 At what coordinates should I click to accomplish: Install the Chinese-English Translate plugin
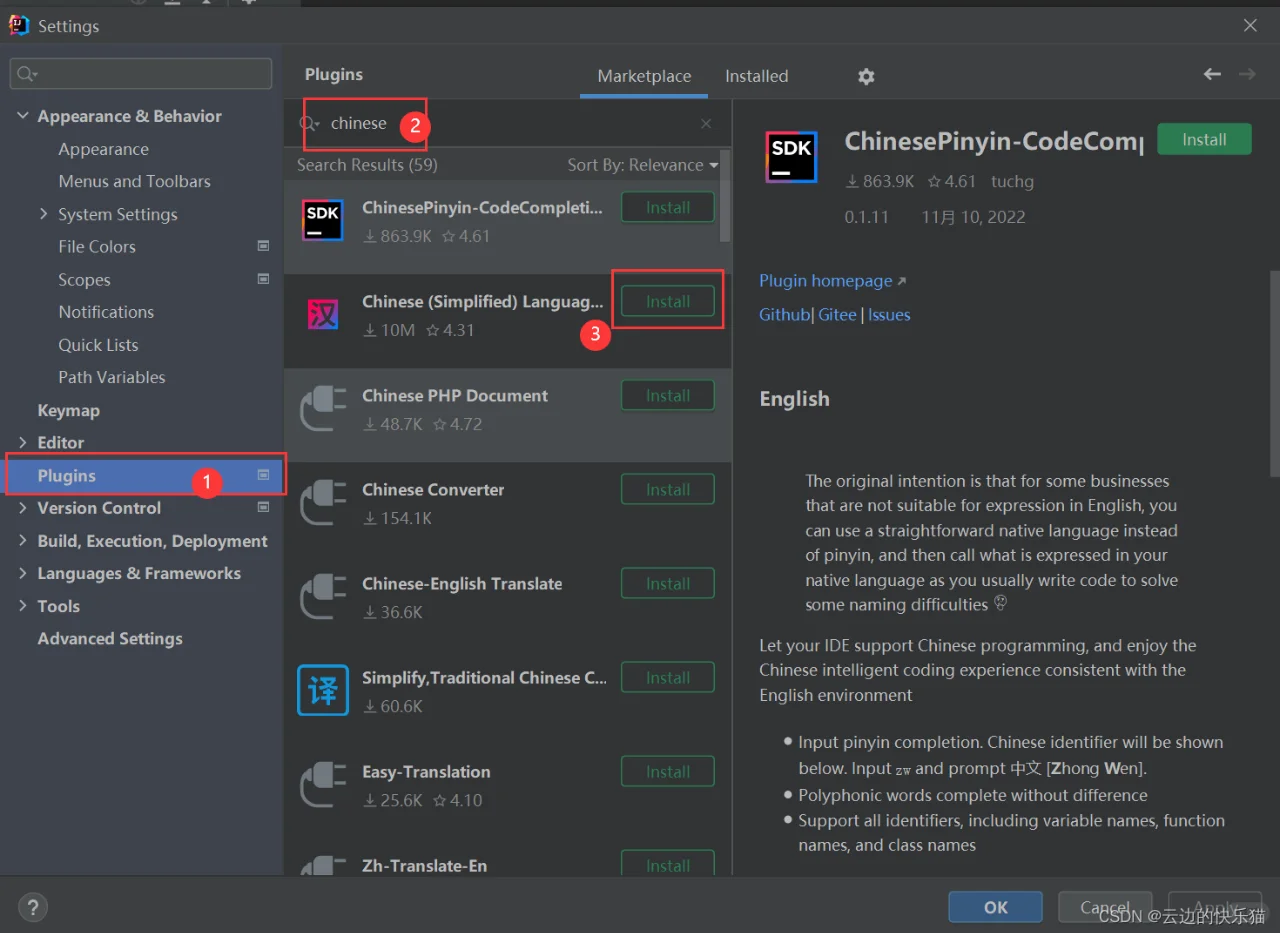pyautogui.click(x=668, y=584)
